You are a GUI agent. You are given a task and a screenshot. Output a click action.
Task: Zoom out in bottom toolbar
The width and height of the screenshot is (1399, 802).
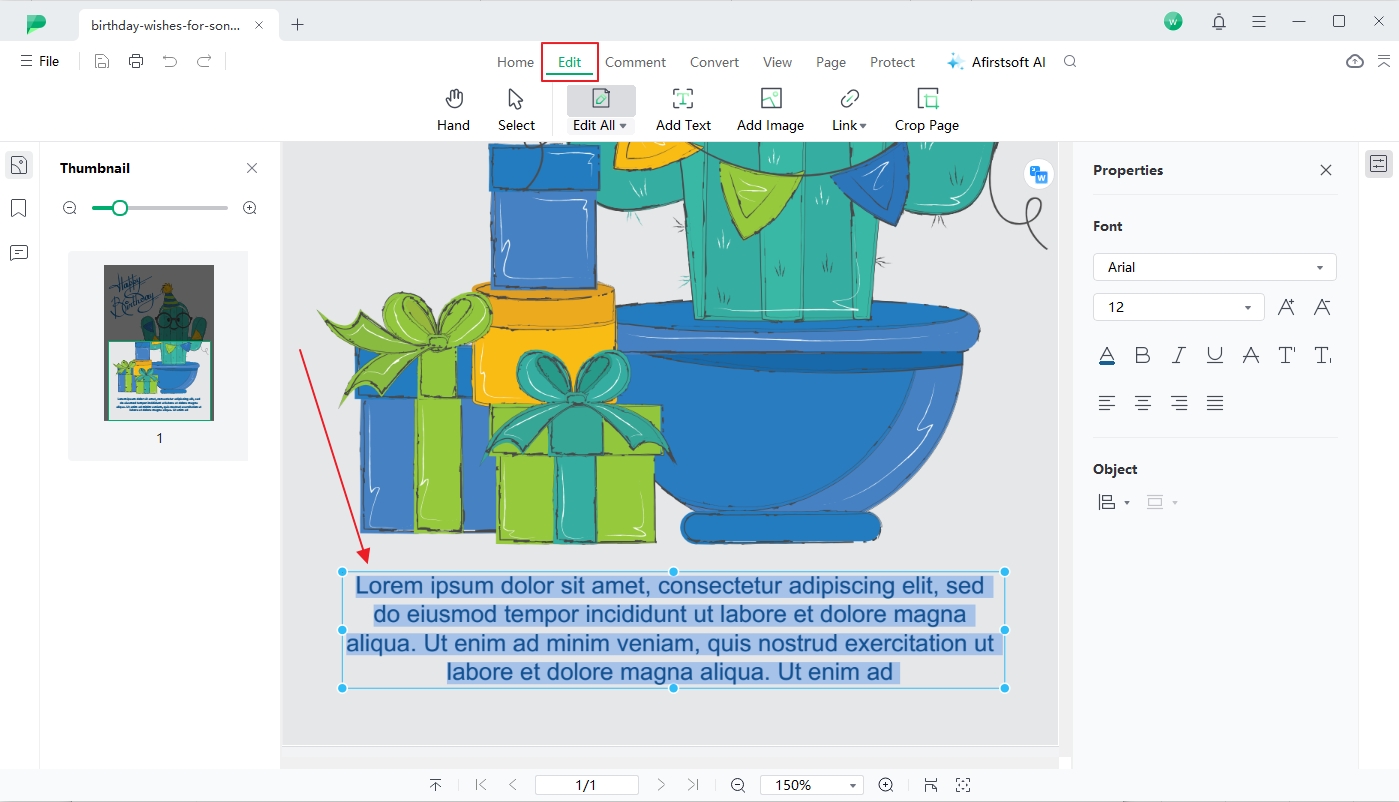point(738,785)
